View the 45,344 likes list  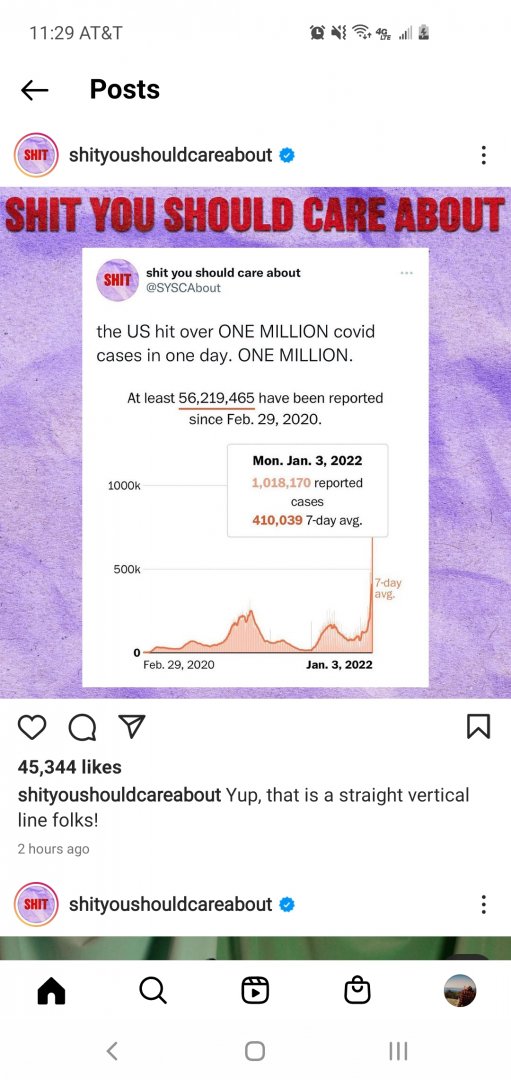point(70,767)
